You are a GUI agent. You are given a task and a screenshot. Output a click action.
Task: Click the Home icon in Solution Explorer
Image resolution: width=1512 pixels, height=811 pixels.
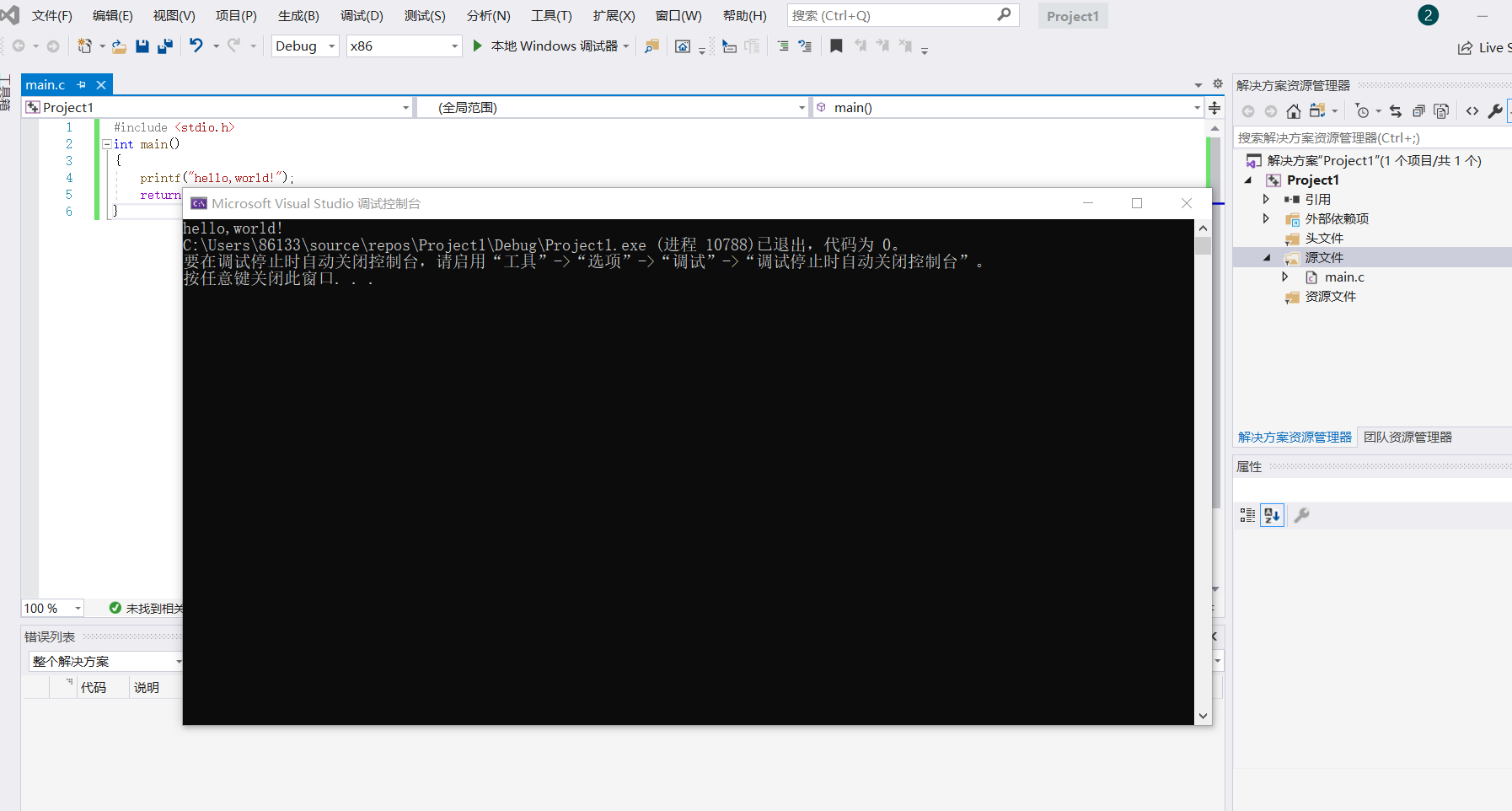pos(1294,111)
